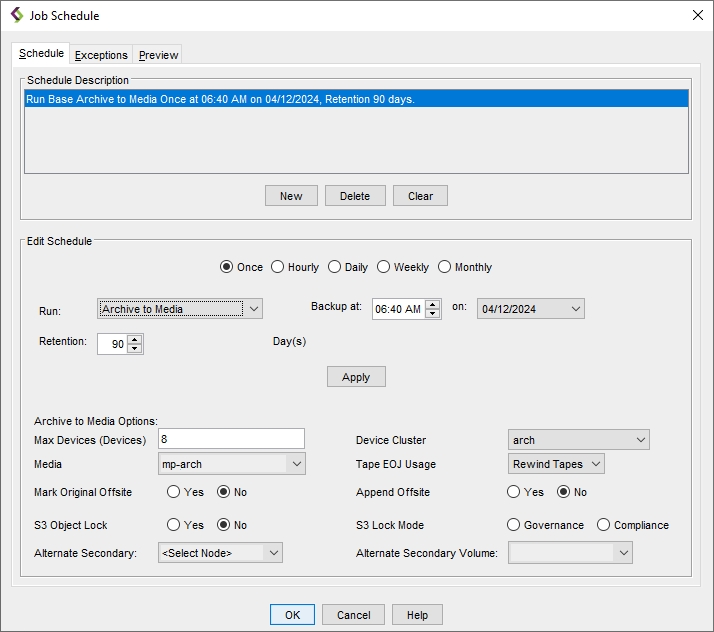
Task: Select the Weekly schedule frequency
Action: [x=384, y=267]
